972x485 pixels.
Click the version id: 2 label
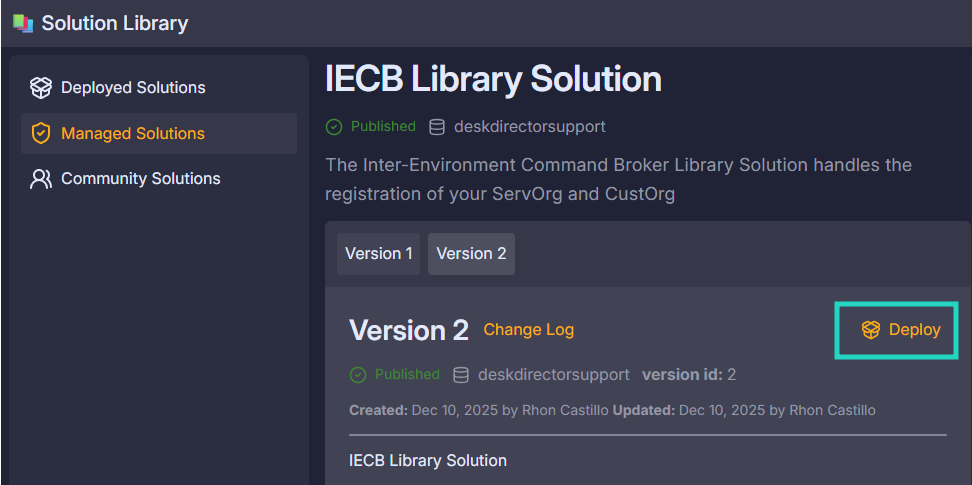pyautogui.click(x=688, y=375)
